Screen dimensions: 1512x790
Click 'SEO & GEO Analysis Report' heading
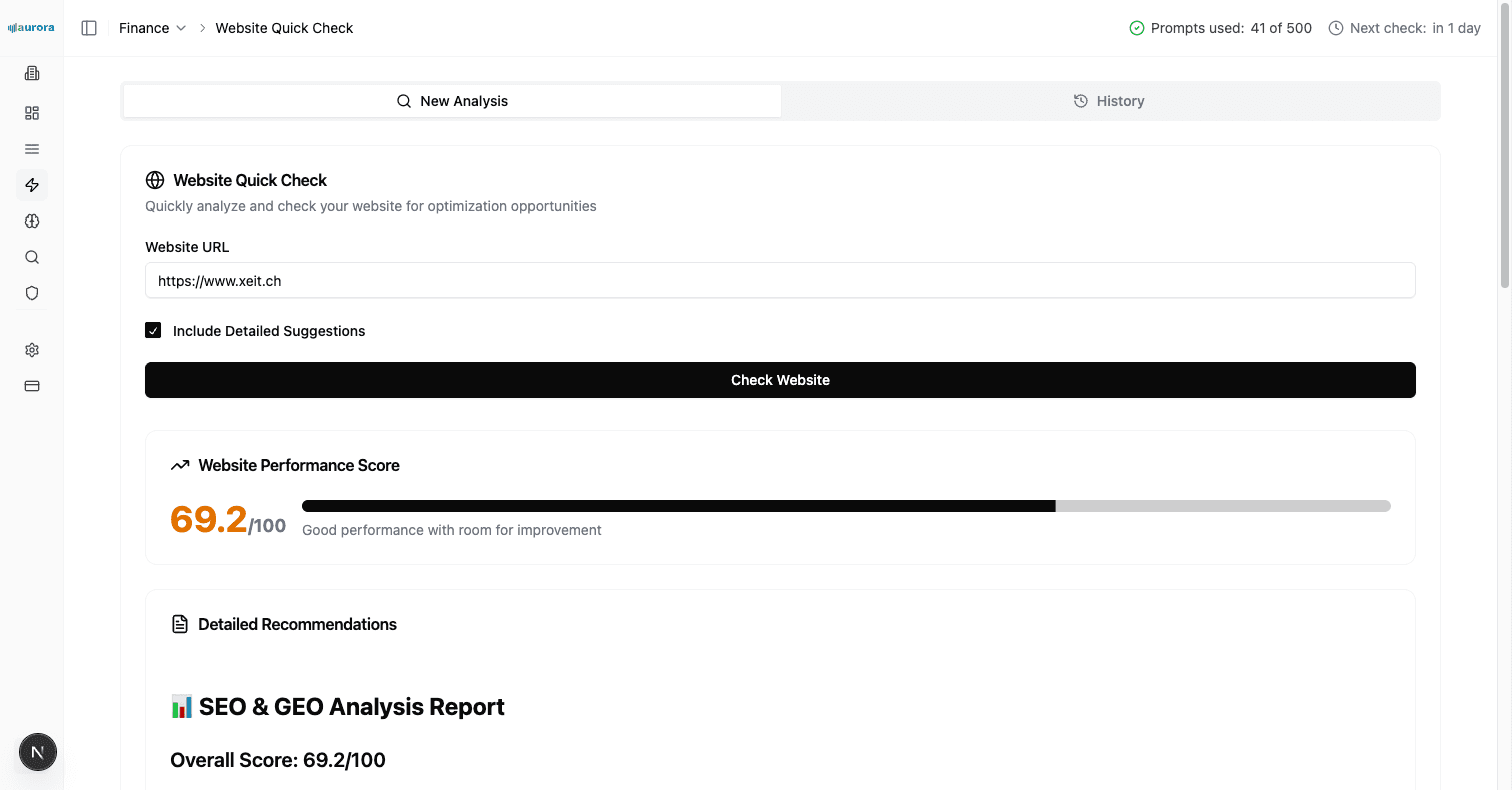[x=352, y=707]
